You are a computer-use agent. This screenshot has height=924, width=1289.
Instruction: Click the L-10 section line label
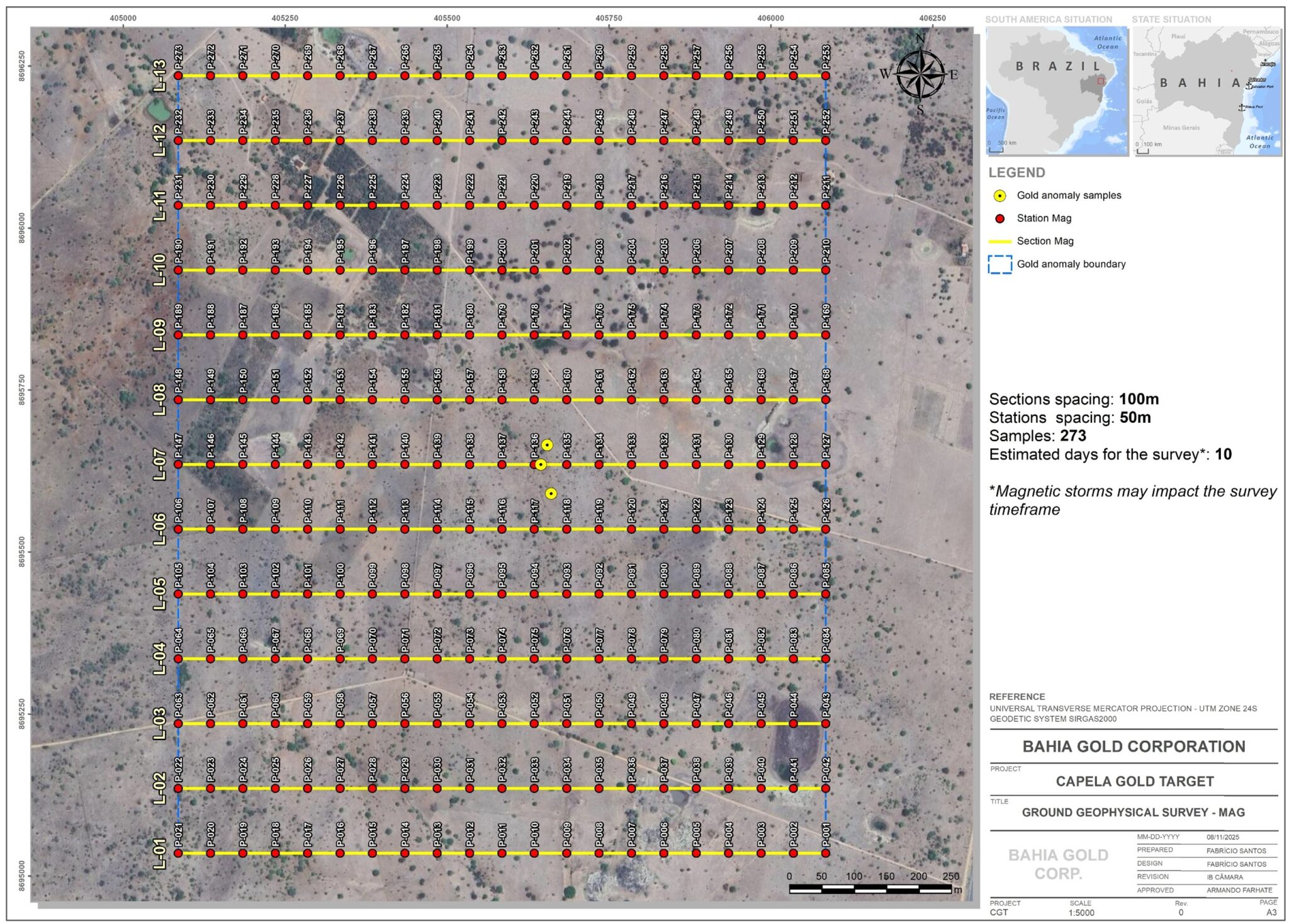pos(160,270)
